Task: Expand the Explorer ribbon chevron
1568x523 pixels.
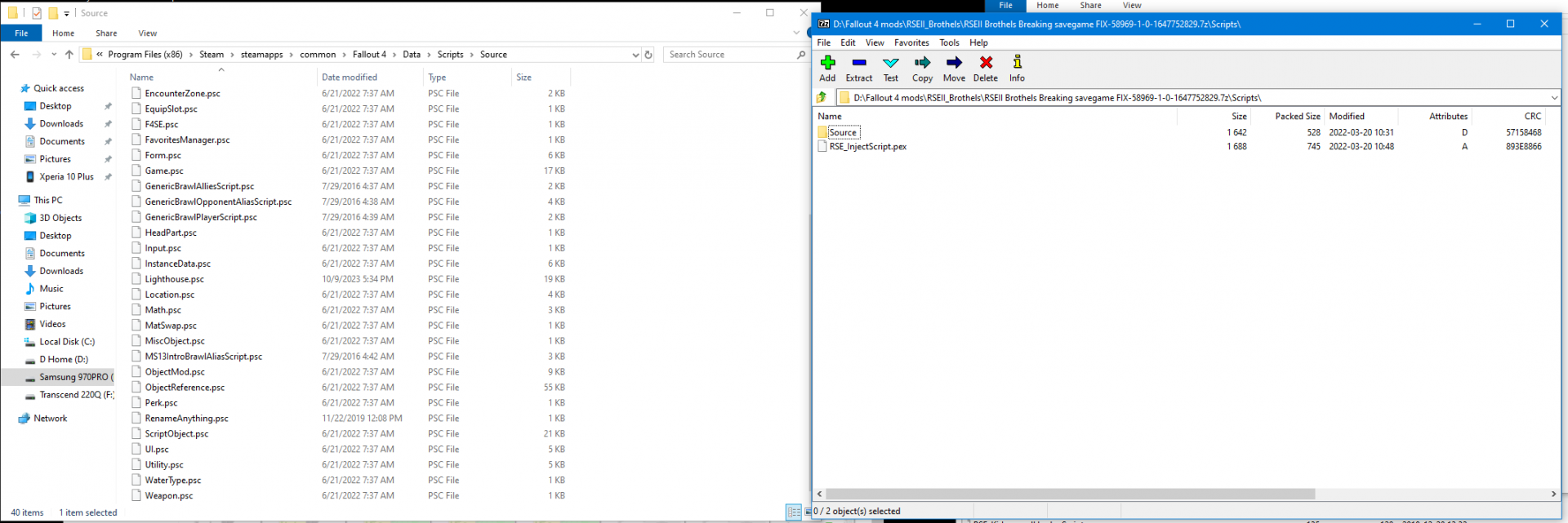Action: tap(796, 33)
